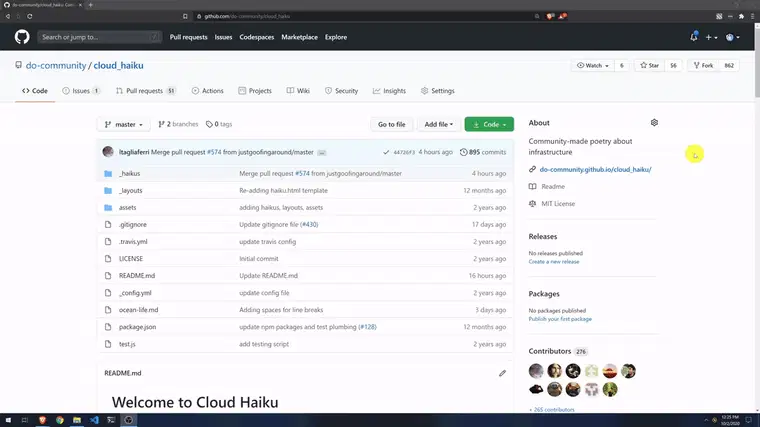Click the first contributor avatar
This screenshot has width=760, height=427.
(536, 371)
